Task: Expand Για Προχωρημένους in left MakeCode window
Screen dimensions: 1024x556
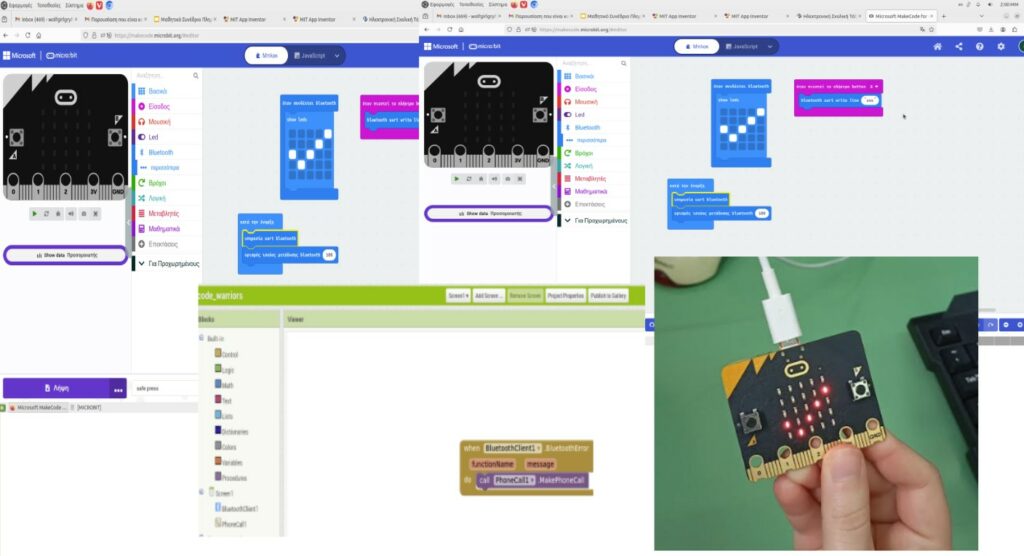Action: [x=165, y=264]
